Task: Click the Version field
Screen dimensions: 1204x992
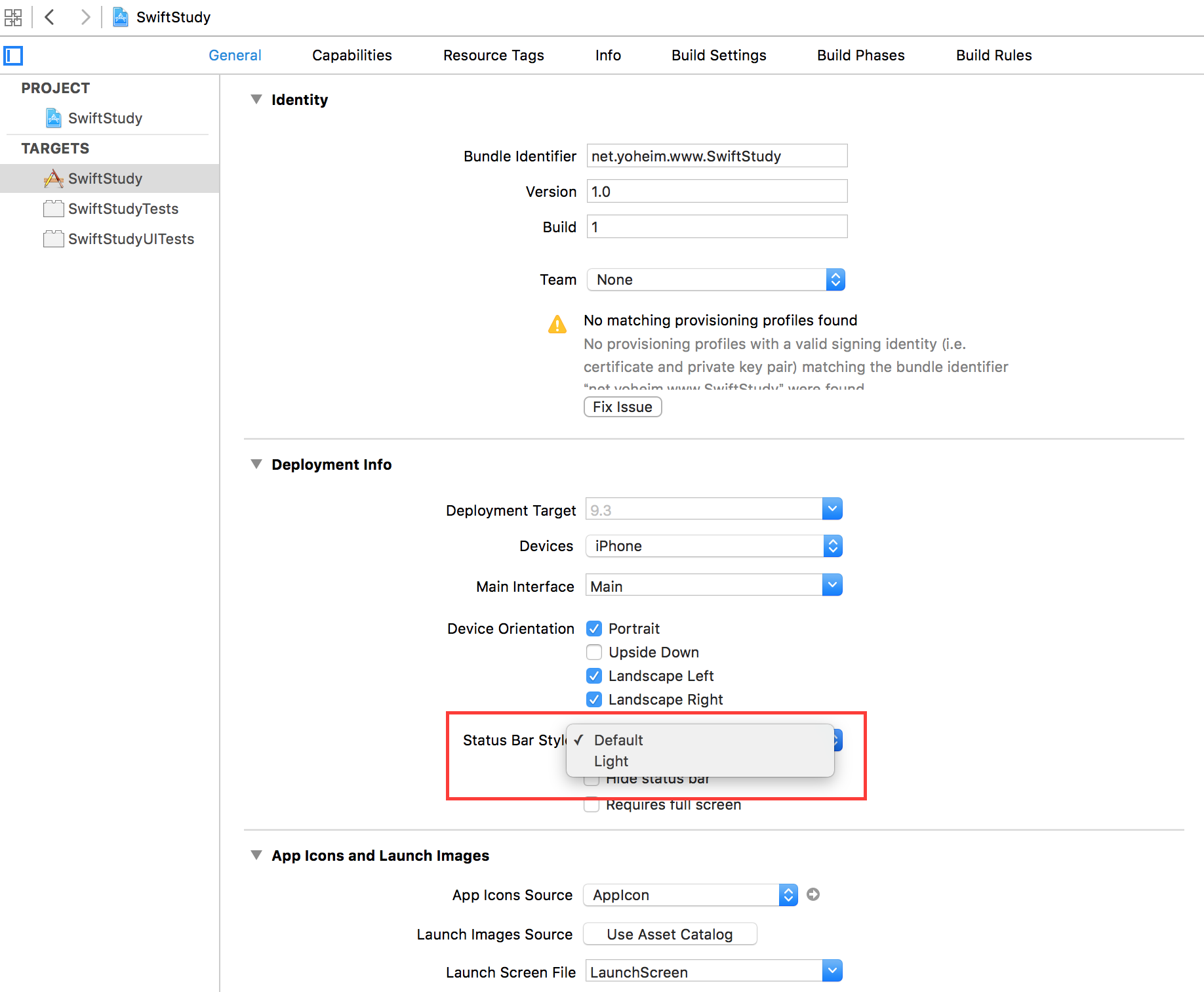Action: (x=717, y=191)
